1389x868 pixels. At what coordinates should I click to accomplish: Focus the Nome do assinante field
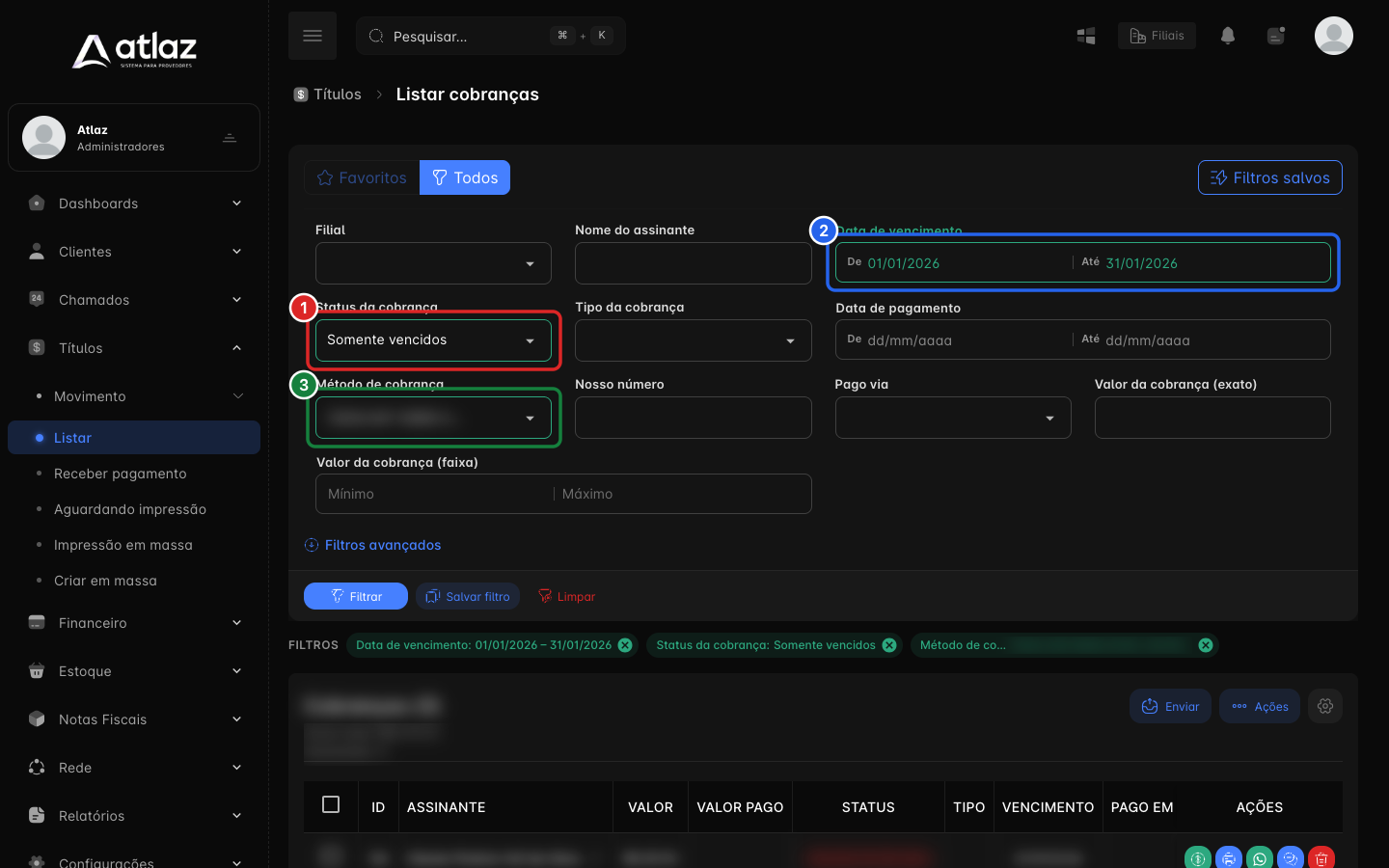(694, 263)
